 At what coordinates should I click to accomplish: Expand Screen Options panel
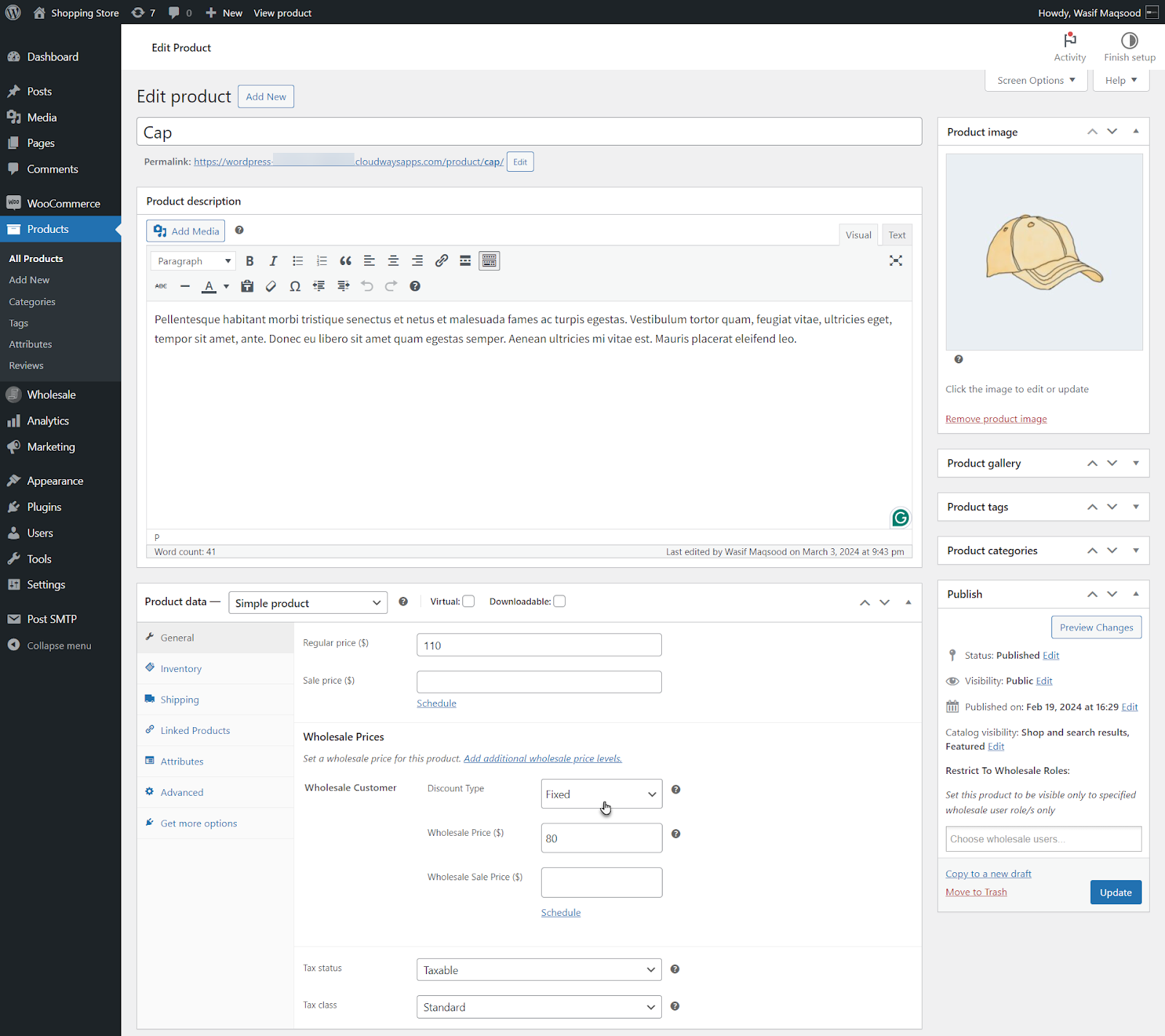coord(1036,80)
